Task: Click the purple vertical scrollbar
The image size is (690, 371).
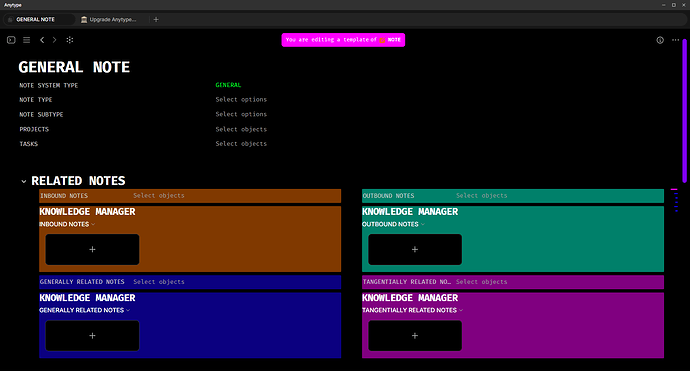Action: [x=684, y=110]
